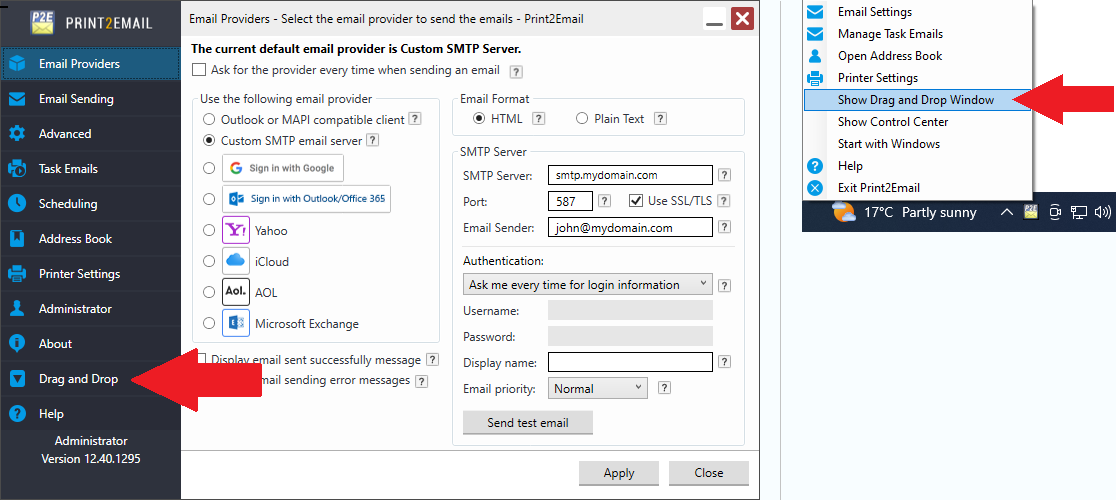Go to the Scheduling clock section

(x=68, y=204)
